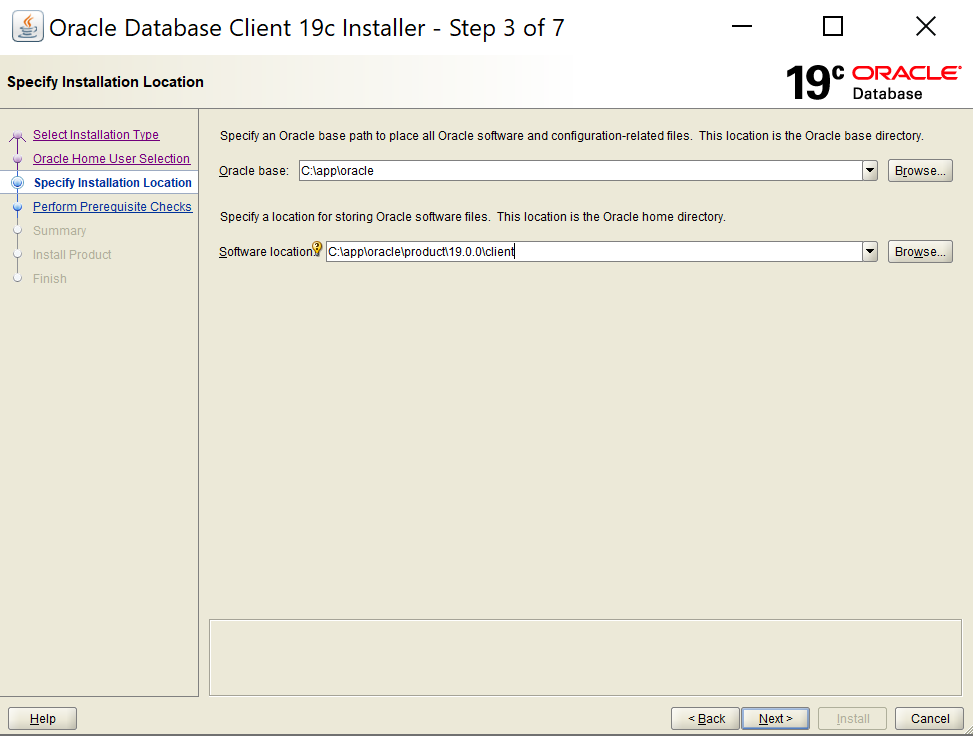
Task: Jump to Perform Prerequisite Checks step
Action: pyautogui.click(x=112, y=207)
